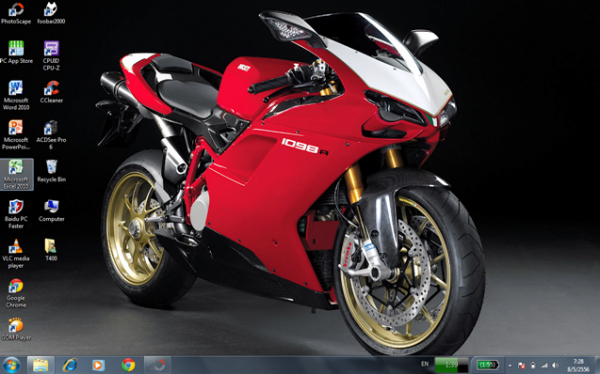
Task: Open Windows Media Player taskbar icon
Action: click(x=98, y=365)
